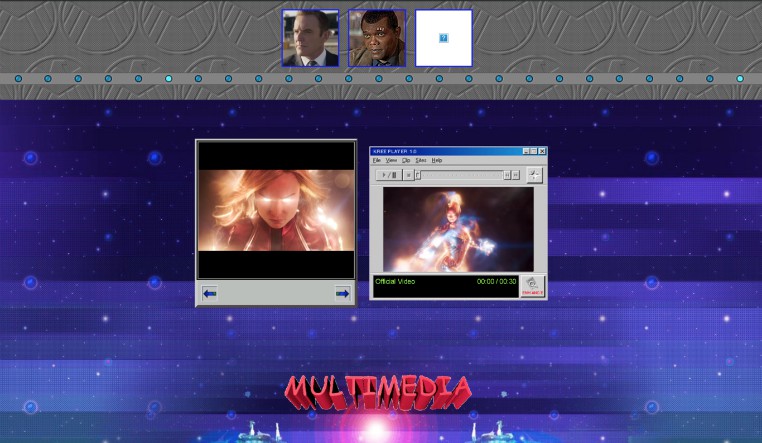
Task: Click the video frame in Kree Player
Action: coord(458,229)
